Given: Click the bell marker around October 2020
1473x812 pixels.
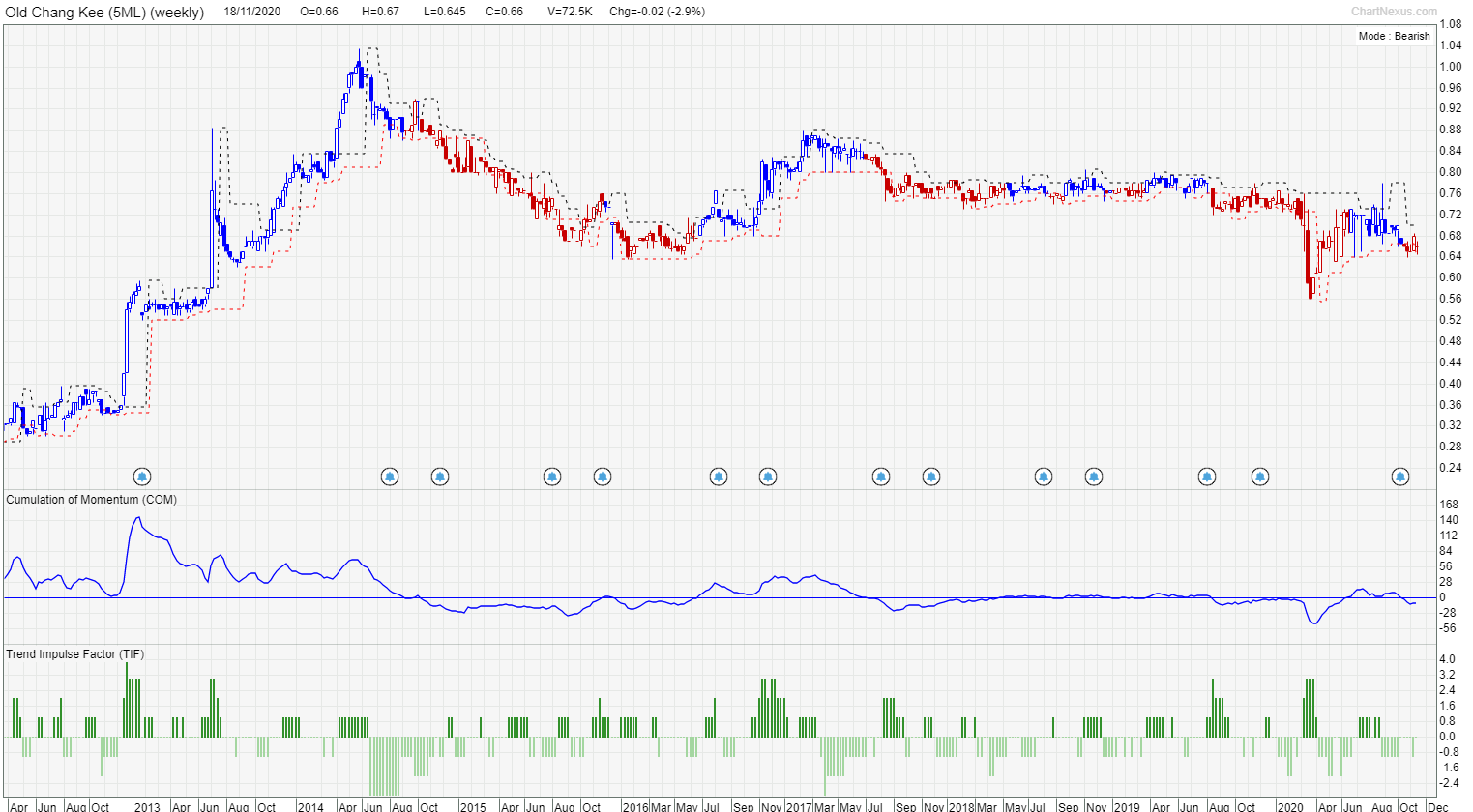Looking at the screenshot, I should coord(1400,477).
